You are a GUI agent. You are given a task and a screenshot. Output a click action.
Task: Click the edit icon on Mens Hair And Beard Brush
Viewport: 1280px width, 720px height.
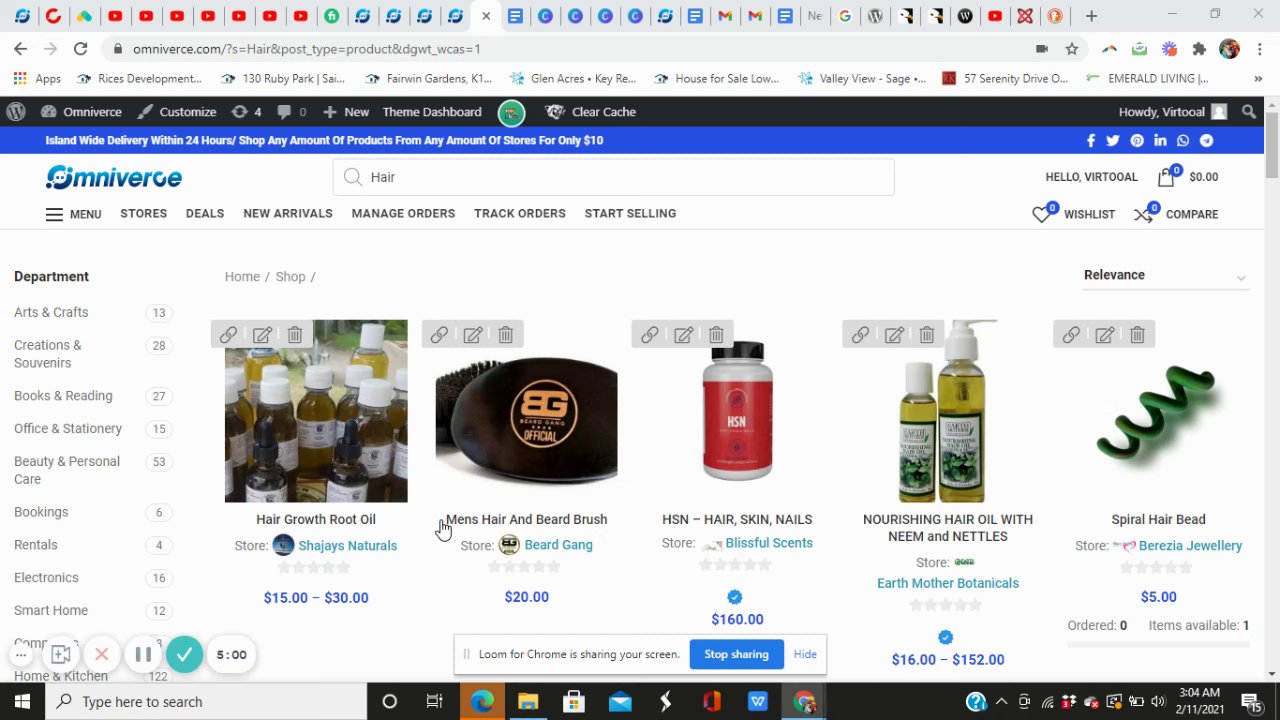473,335
